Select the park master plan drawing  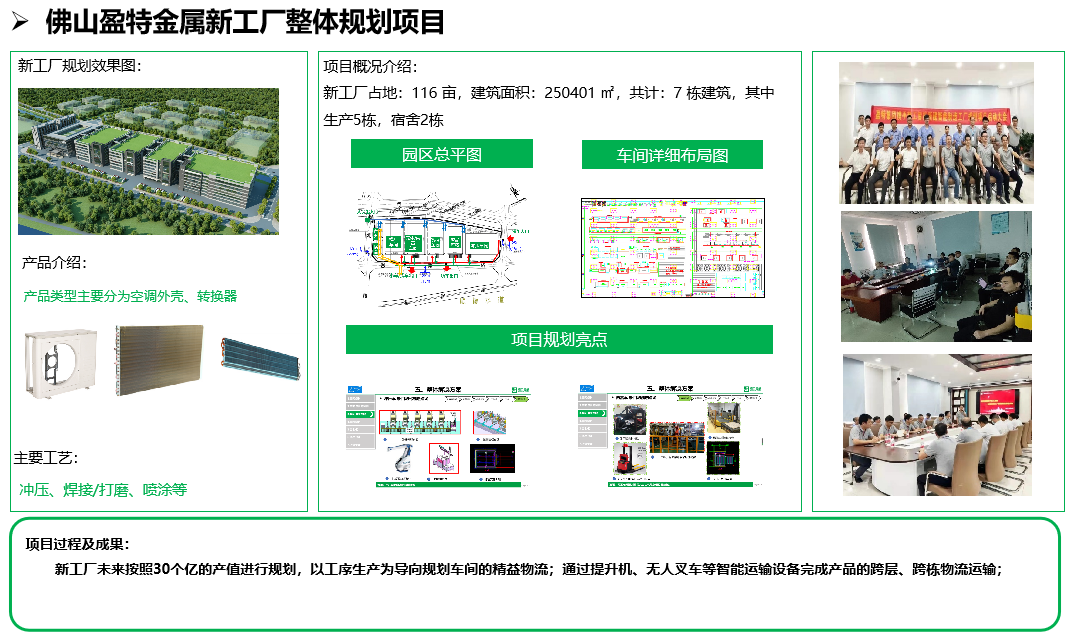[x=441, y=246]
